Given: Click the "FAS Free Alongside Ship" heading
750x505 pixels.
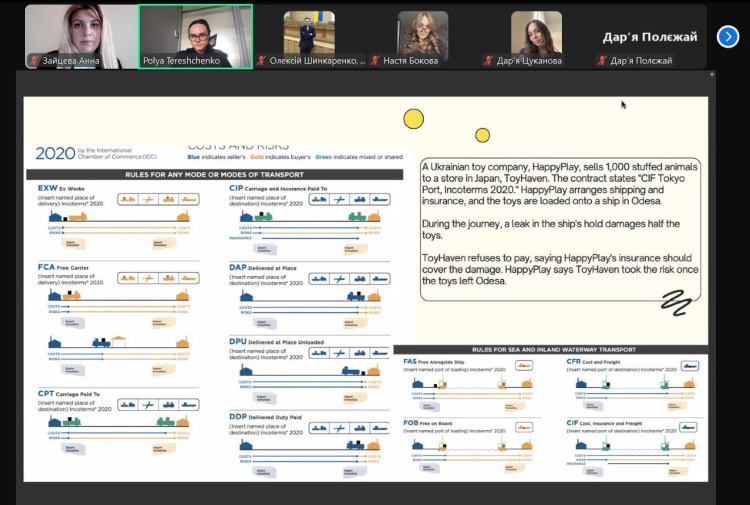Looking at the screenshot, I should [x=434, y=362].
